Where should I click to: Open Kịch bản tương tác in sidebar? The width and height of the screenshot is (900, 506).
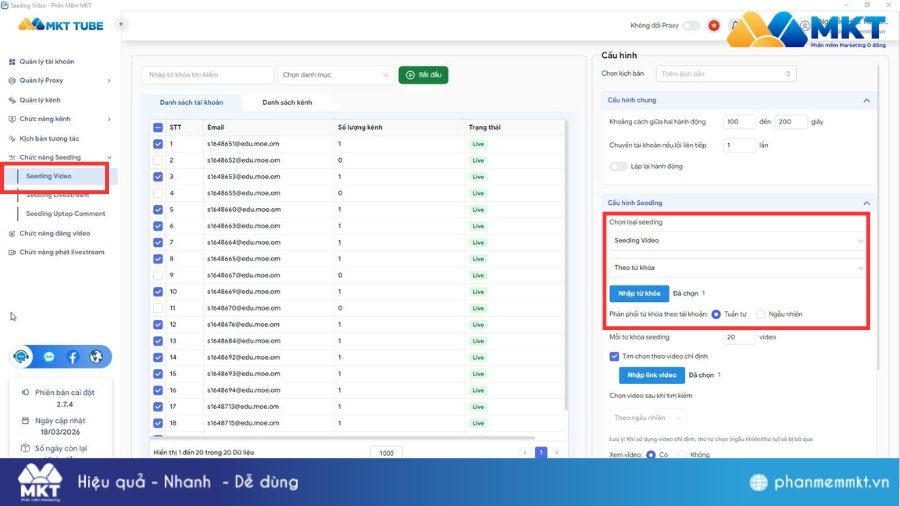coord(49,138)
